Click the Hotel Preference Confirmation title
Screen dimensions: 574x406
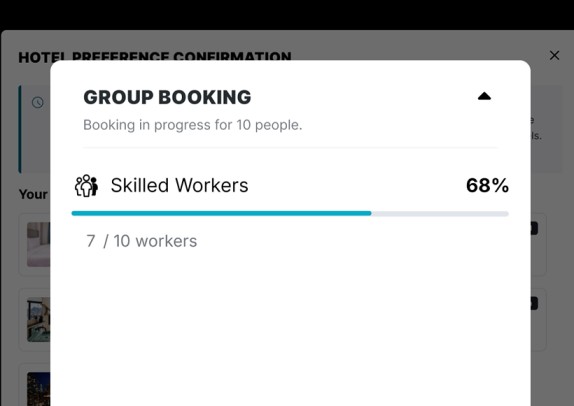coord(155,57)
